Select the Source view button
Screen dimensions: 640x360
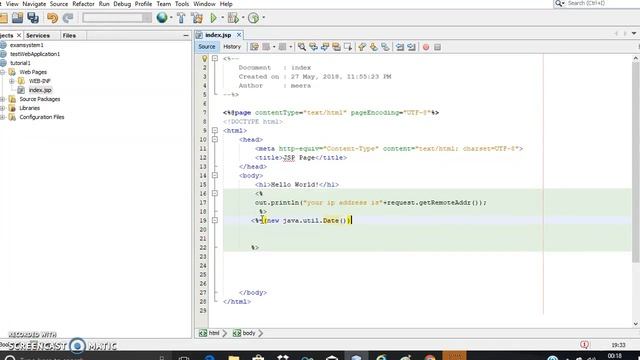[207, 47]
